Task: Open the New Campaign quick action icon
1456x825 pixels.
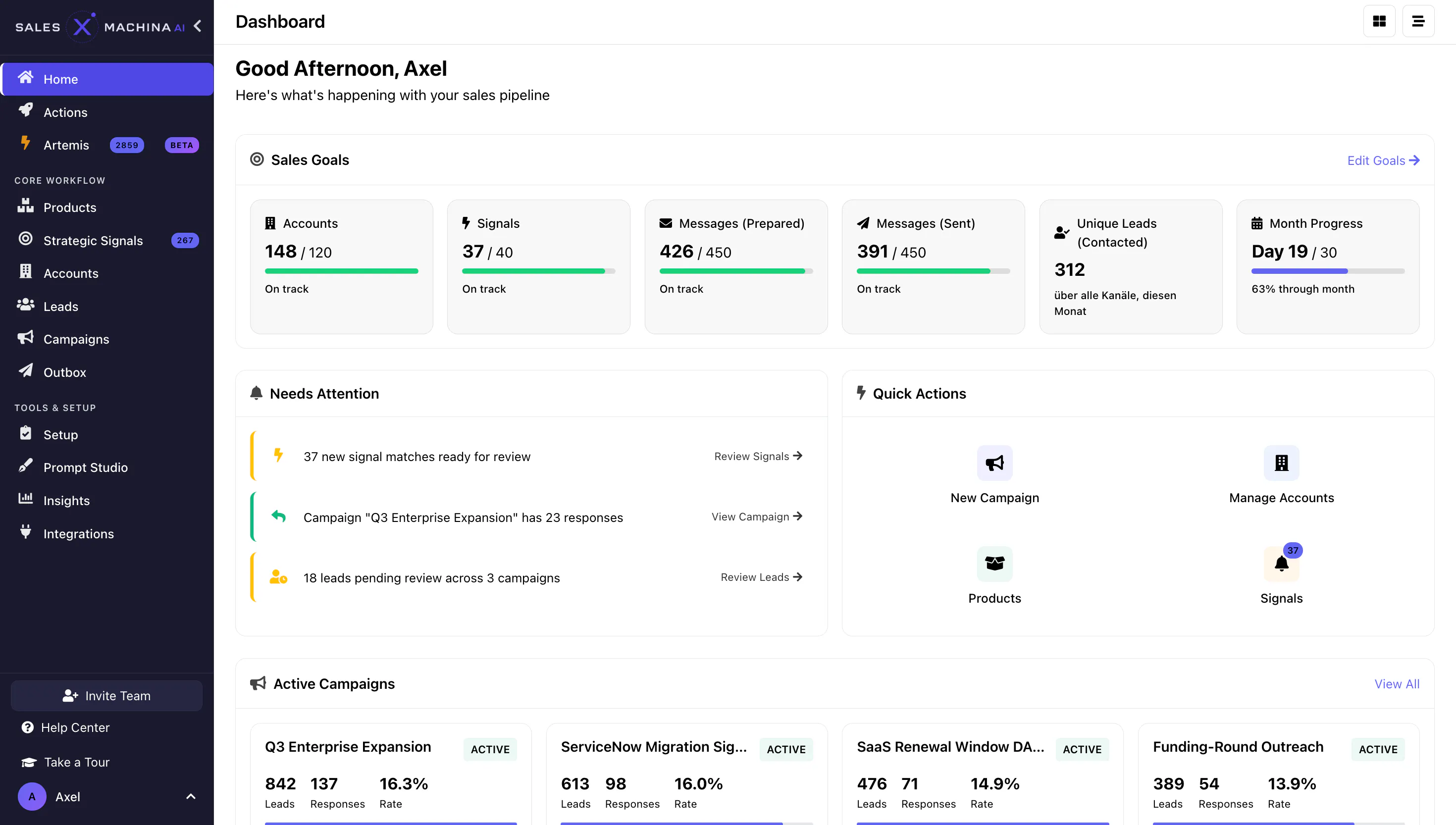Action: 994,463
